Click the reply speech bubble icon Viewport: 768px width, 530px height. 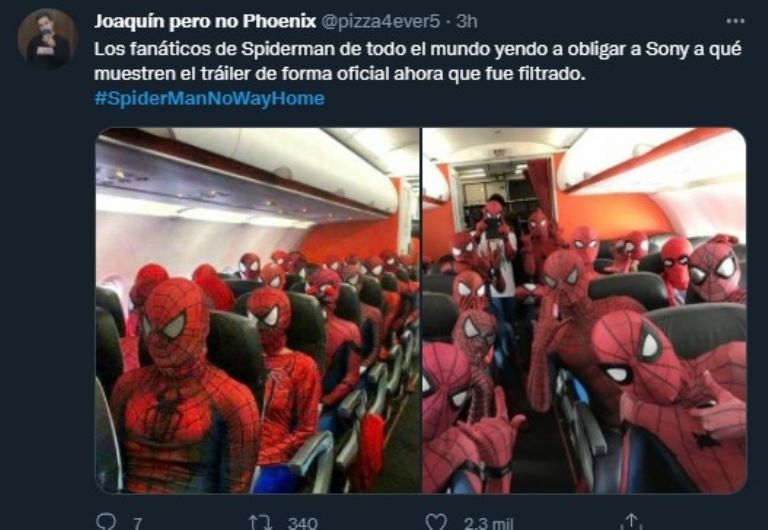pyautogui.click(x=106, y=521)
